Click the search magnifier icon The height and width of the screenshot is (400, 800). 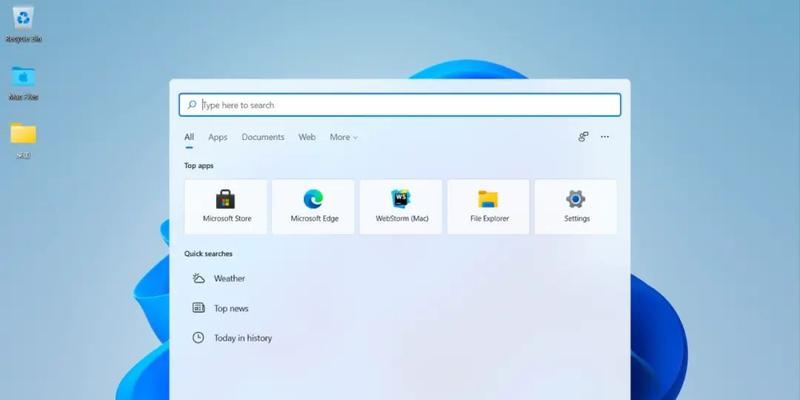click(192, 105)
